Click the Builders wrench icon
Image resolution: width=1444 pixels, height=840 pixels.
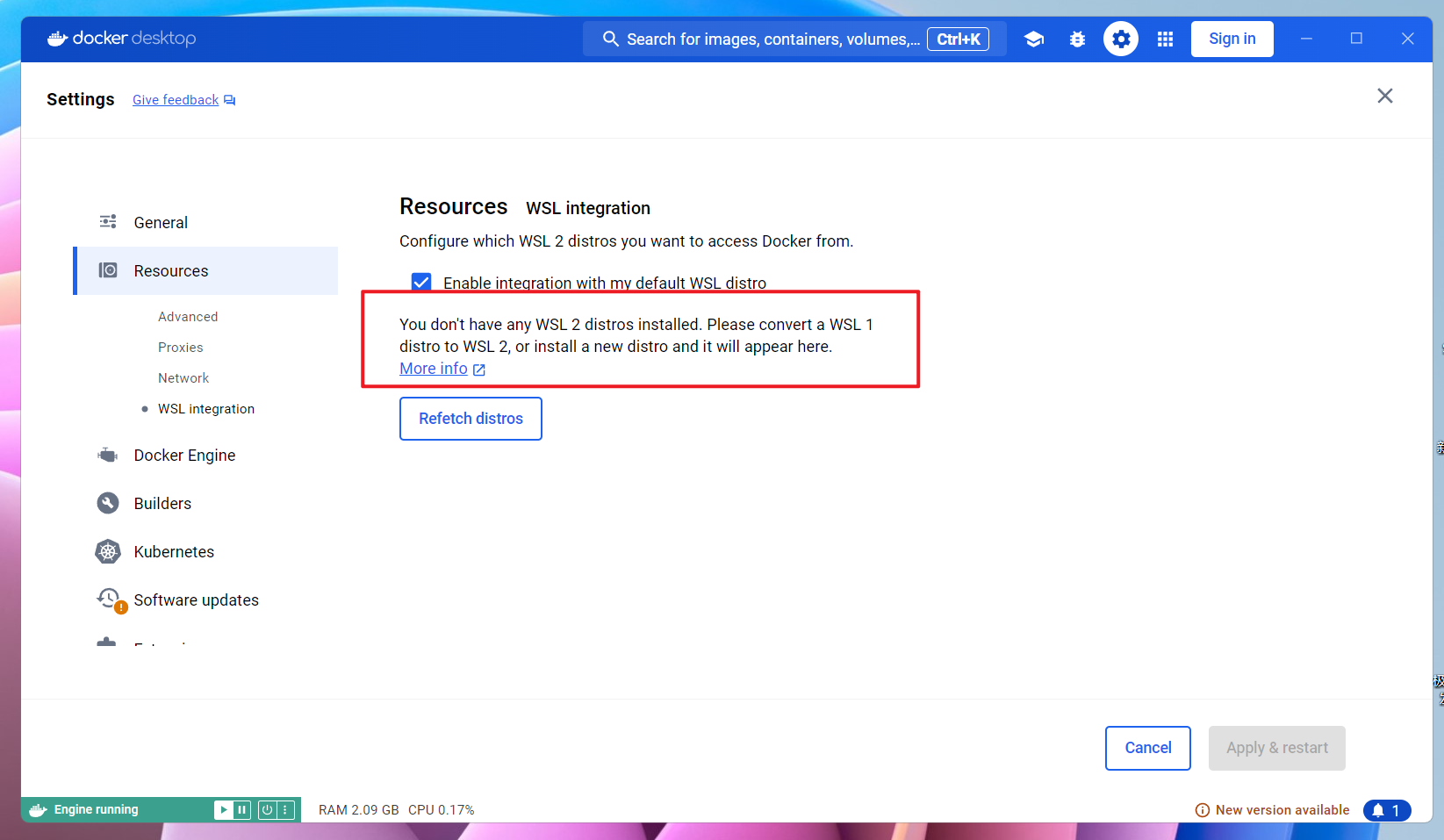[x=108, y=503]
